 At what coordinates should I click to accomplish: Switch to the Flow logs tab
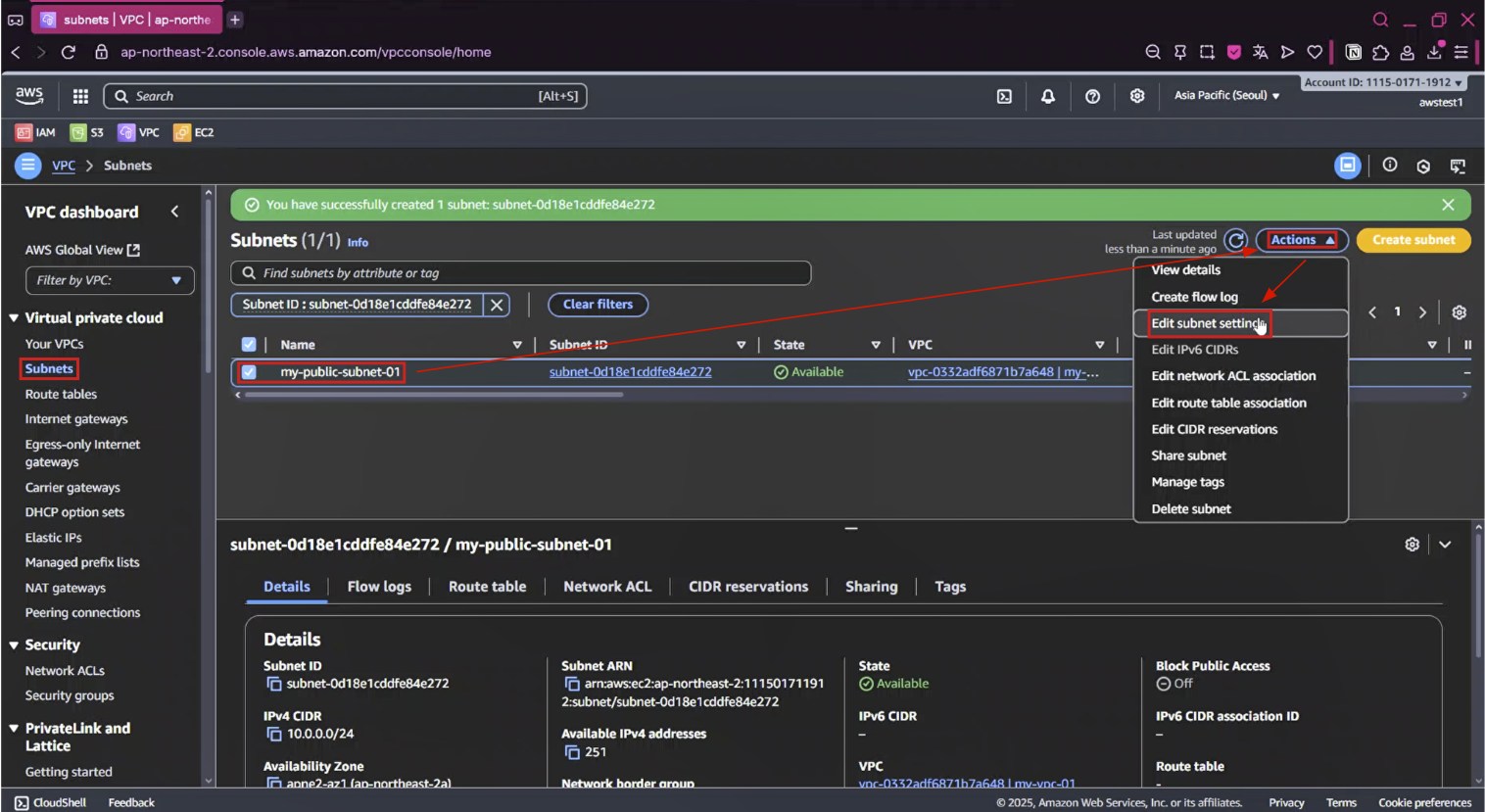379,587
